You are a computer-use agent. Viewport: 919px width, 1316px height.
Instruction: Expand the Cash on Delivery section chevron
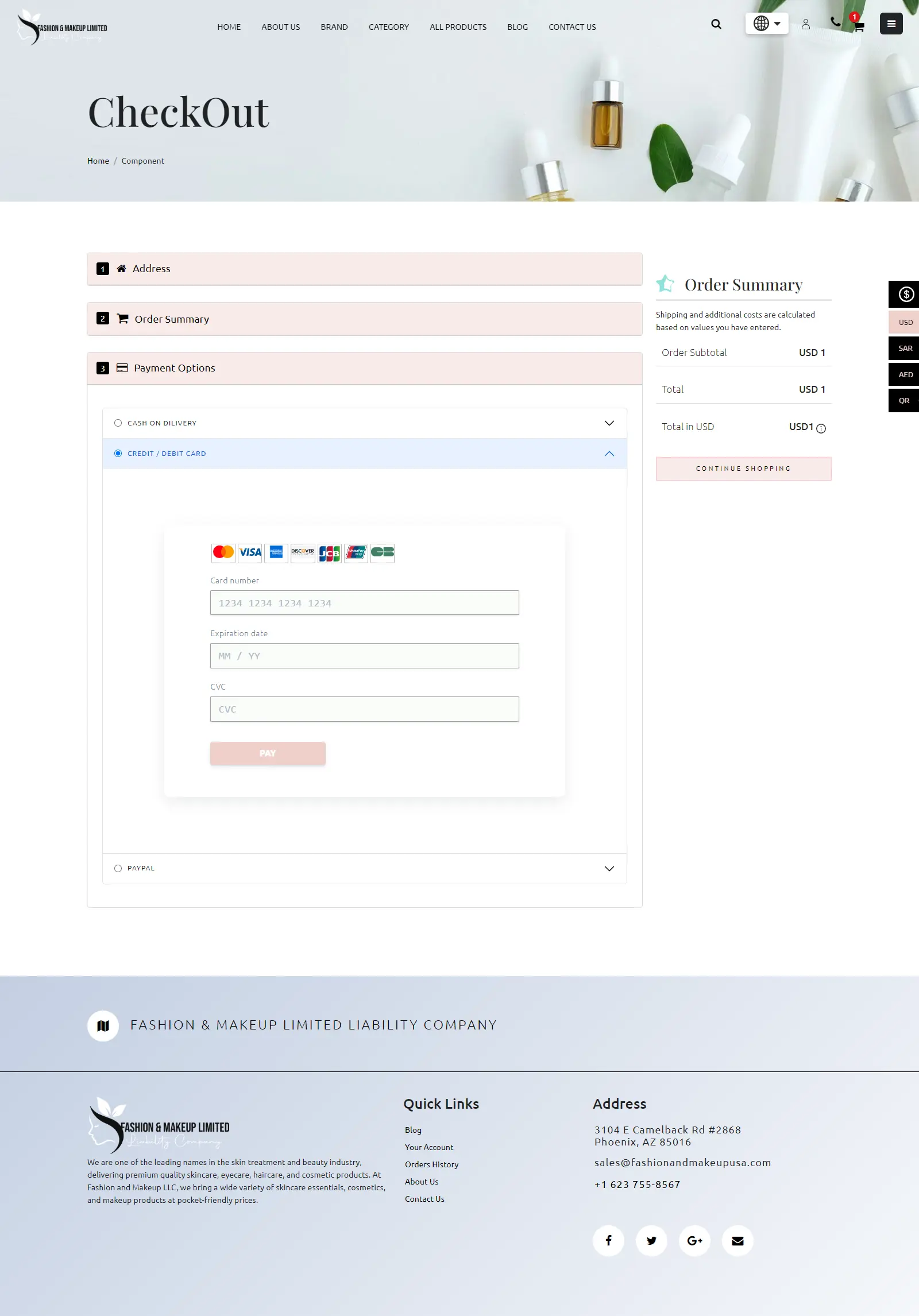tap(608, 423)
